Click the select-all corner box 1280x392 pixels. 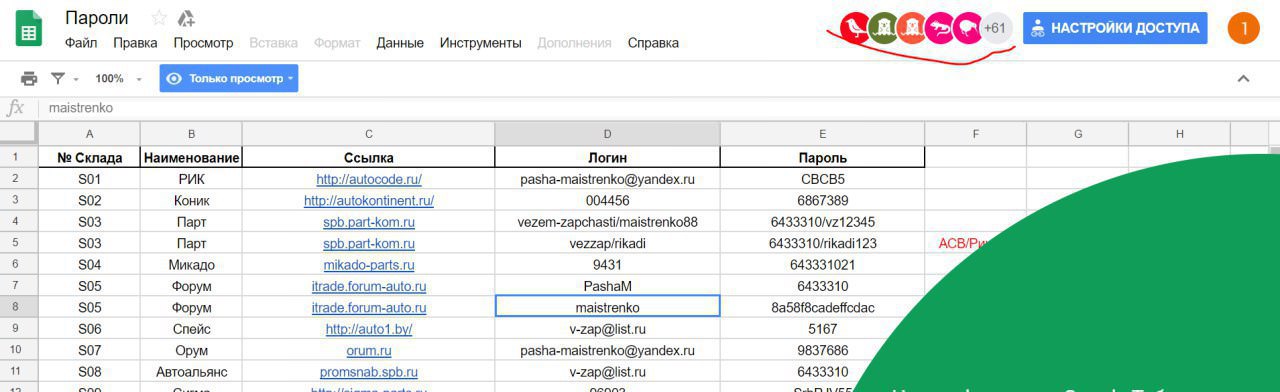coord(18,134)
